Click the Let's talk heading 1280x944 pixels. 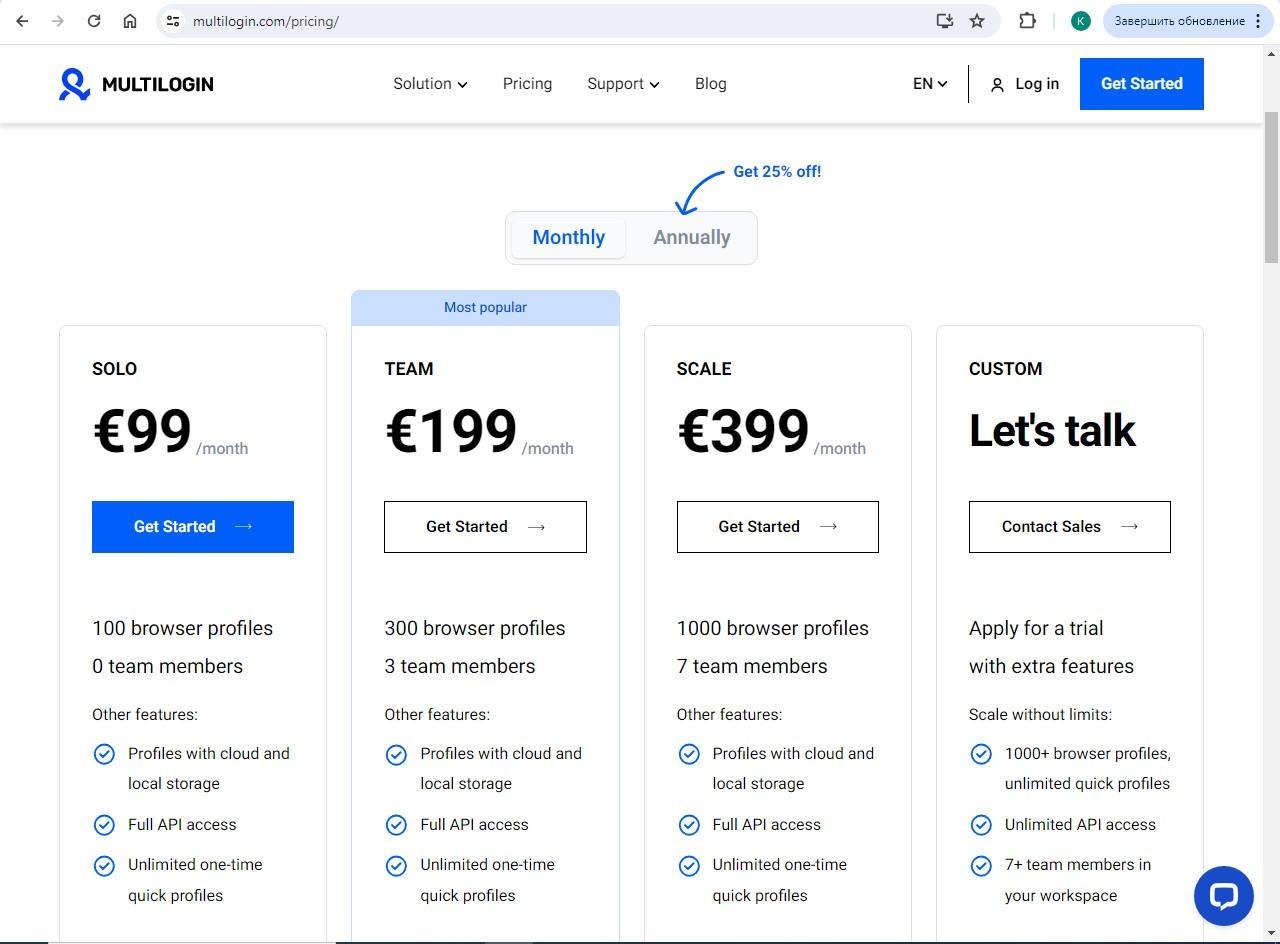[1052, 431]
